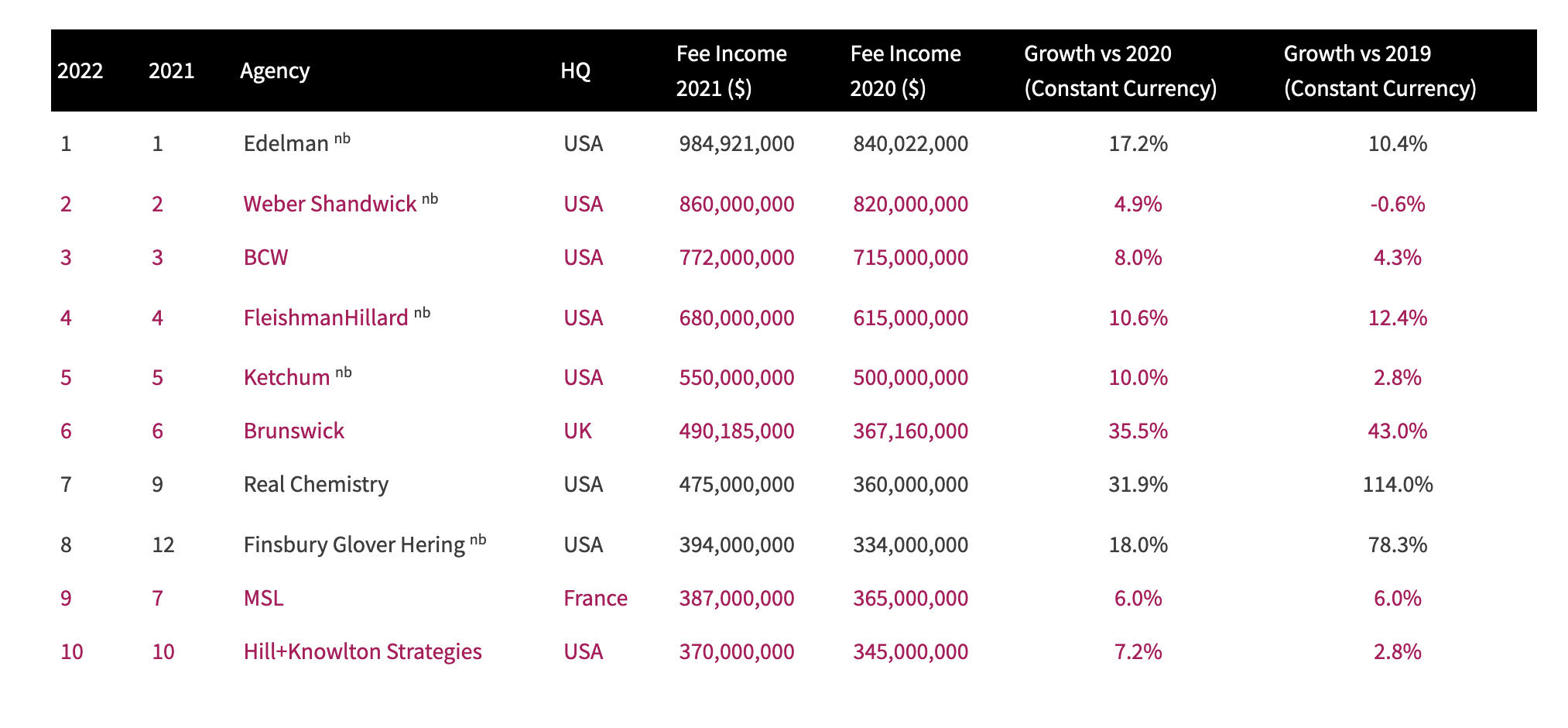Click the Edelman agency name
1568x728 pixels.
(286, 144)
